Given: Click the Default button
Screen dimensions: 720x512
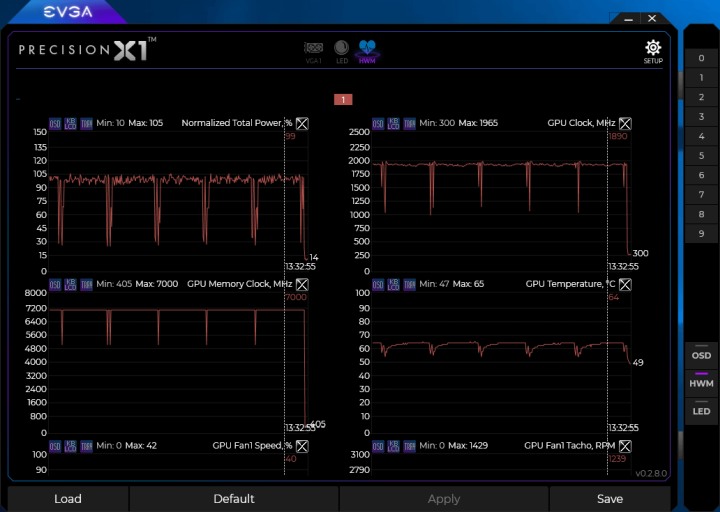Looking at the screenshot, I should tap(234, 499).
